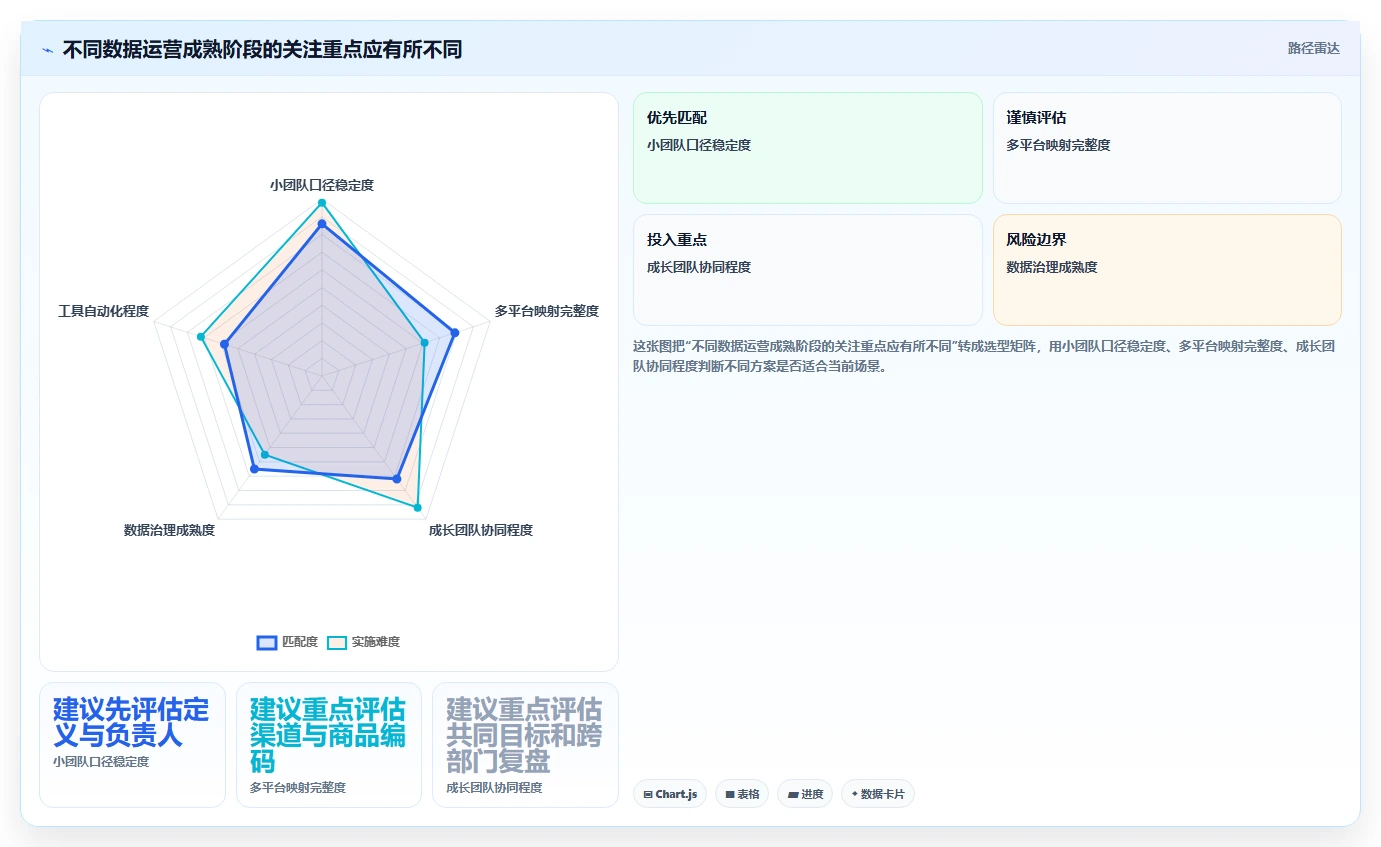Click 成长团队协同程度 text in the 投入重点 card
The height and width of the screenshot is (847, 1381).
click(x=699, y=267)
